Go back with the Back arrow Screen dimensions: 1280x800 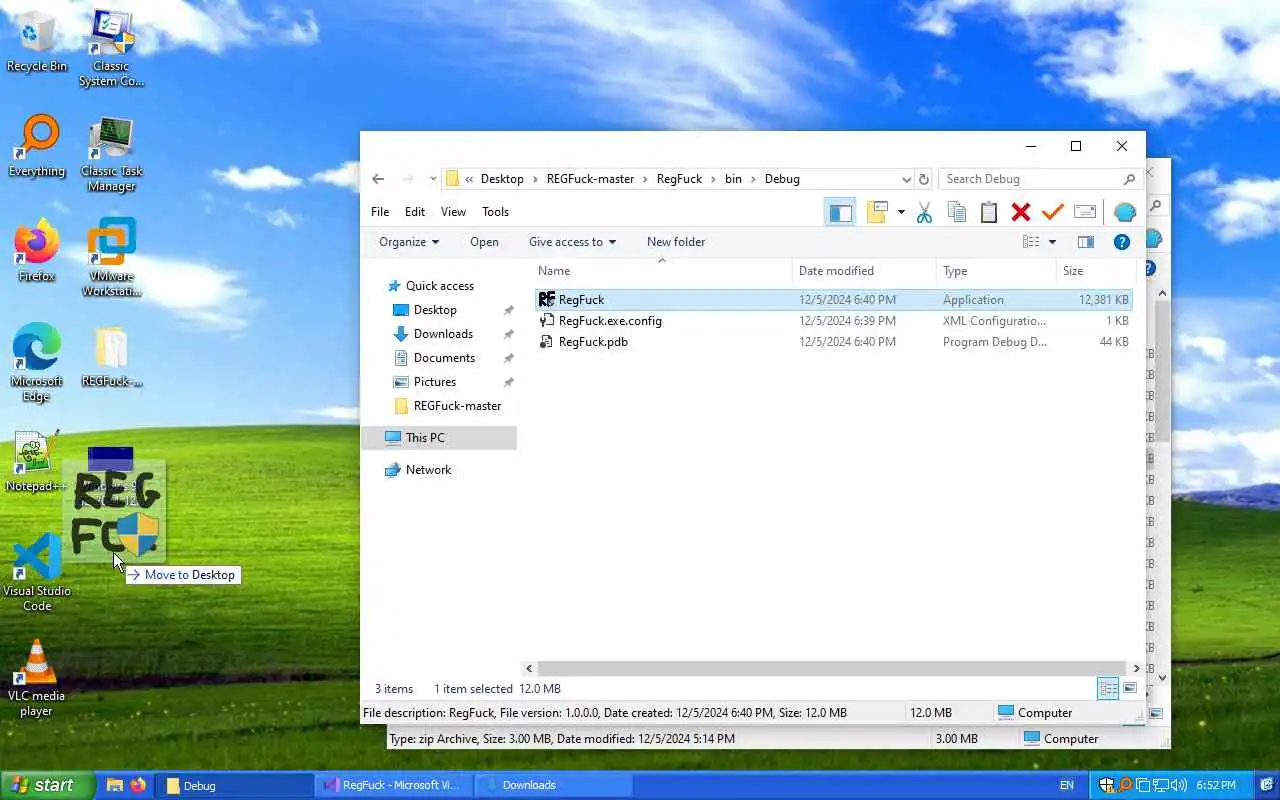pyautogui.click(x=377, y=179)
